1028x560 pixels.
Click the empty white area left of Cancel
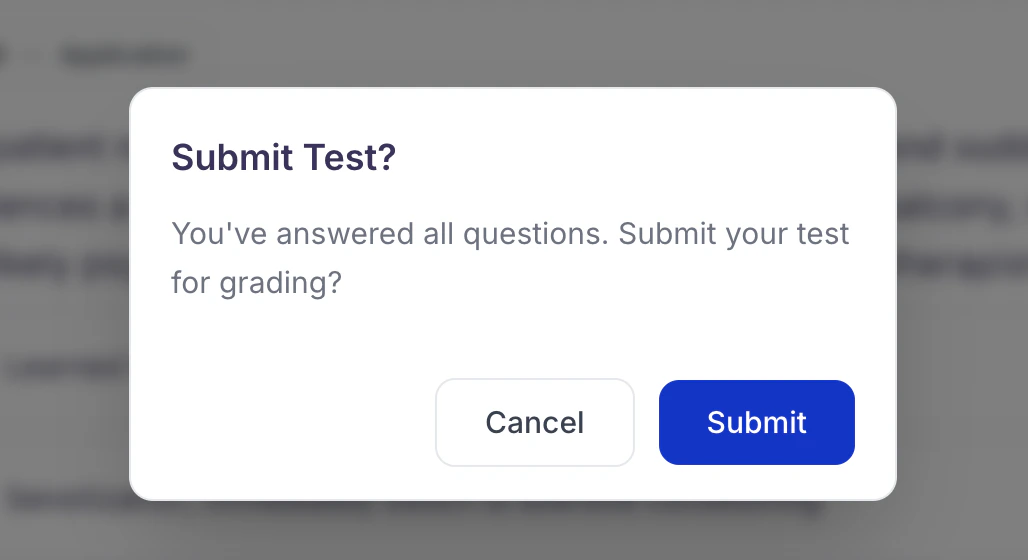(x=282, y=422)
